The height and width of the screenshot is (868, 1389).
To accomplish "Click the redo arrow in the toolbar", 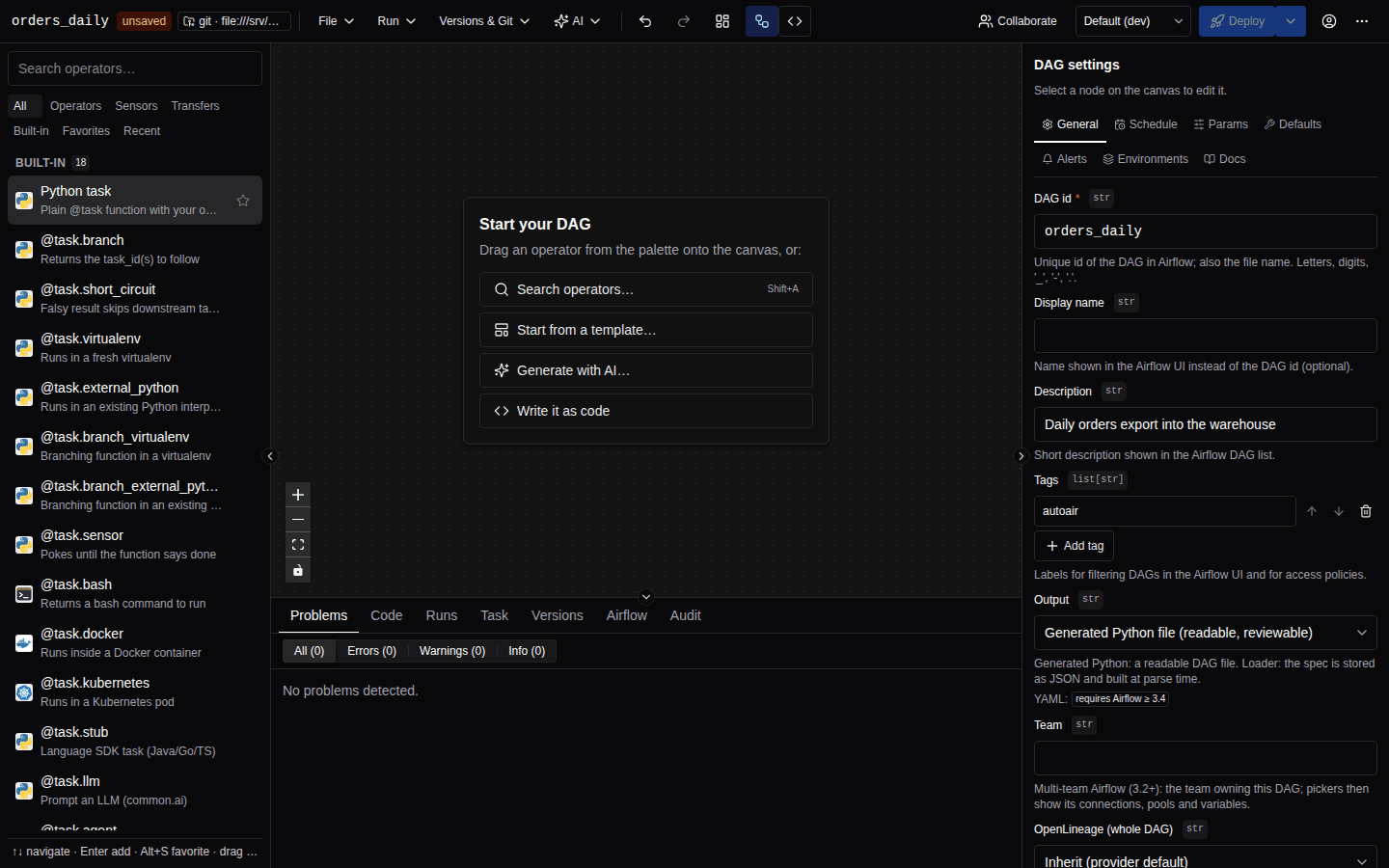I will (684, 21).
